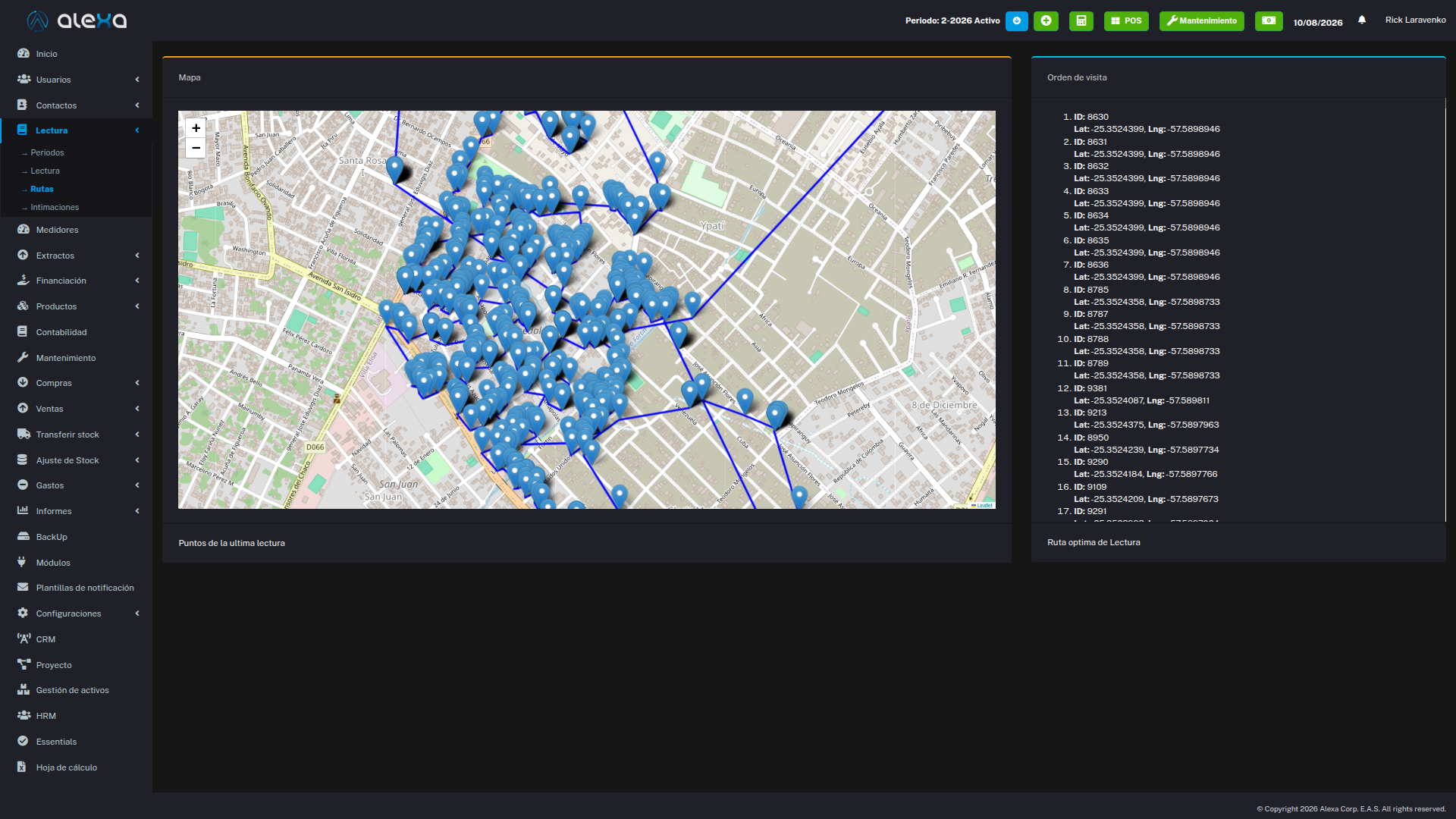Click the Medidores gauge icon
1456x819 pixels.
(x=23, y=230)
